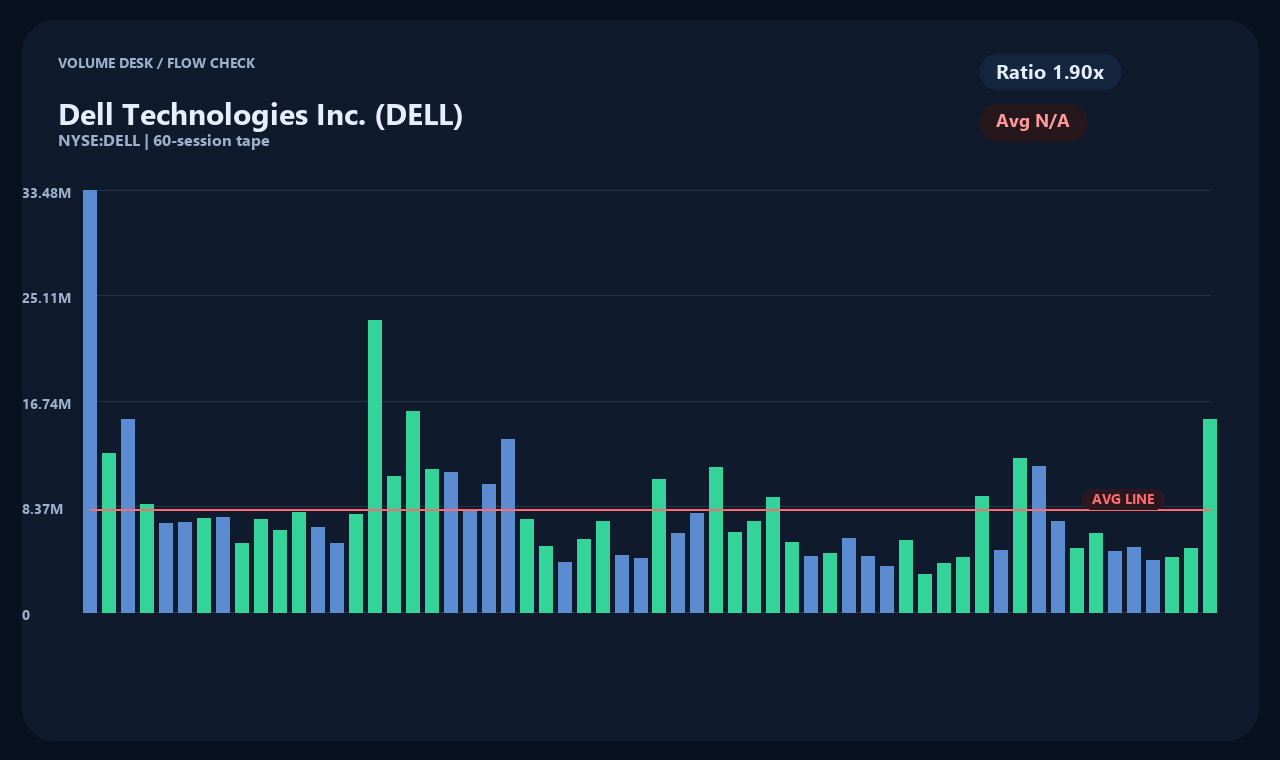
Task: Click the 8.37M axis label
Action: pyautogui.click(x=43, y=509)
